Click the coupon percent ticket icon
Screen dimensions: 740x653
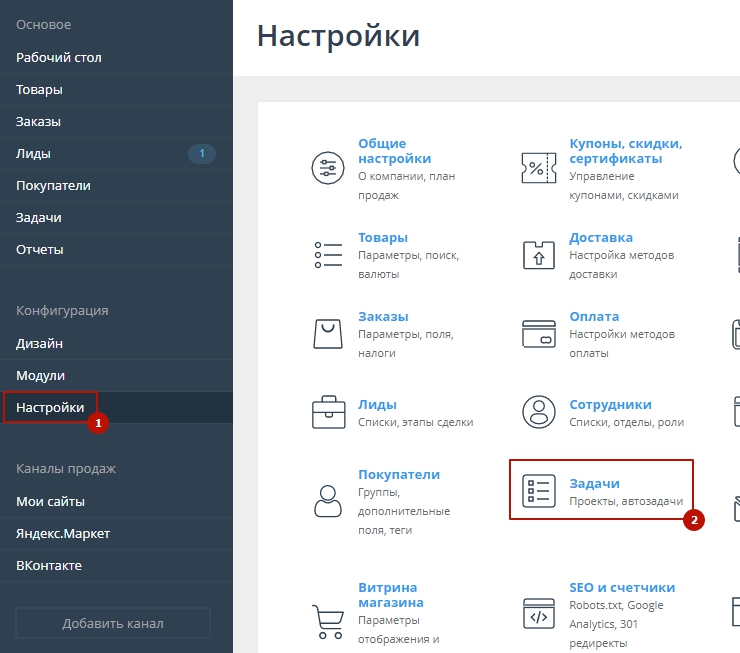[538, 167]
